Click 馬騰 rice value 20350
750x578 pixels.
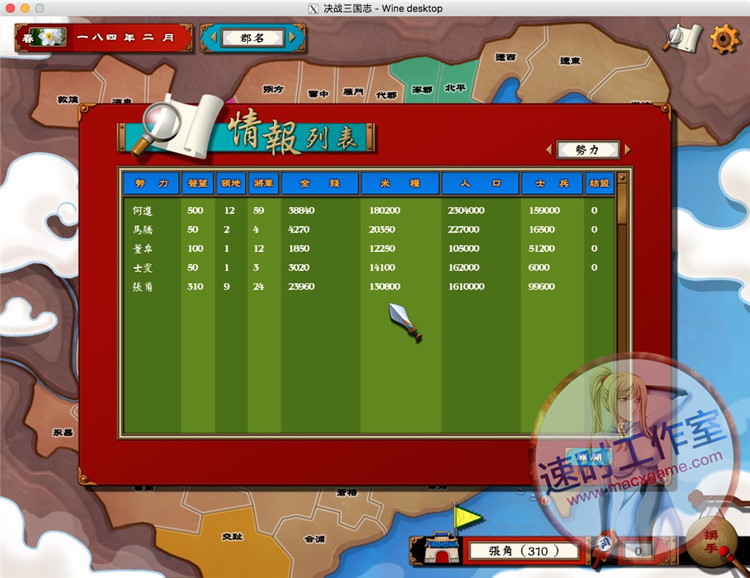(382, 230)
